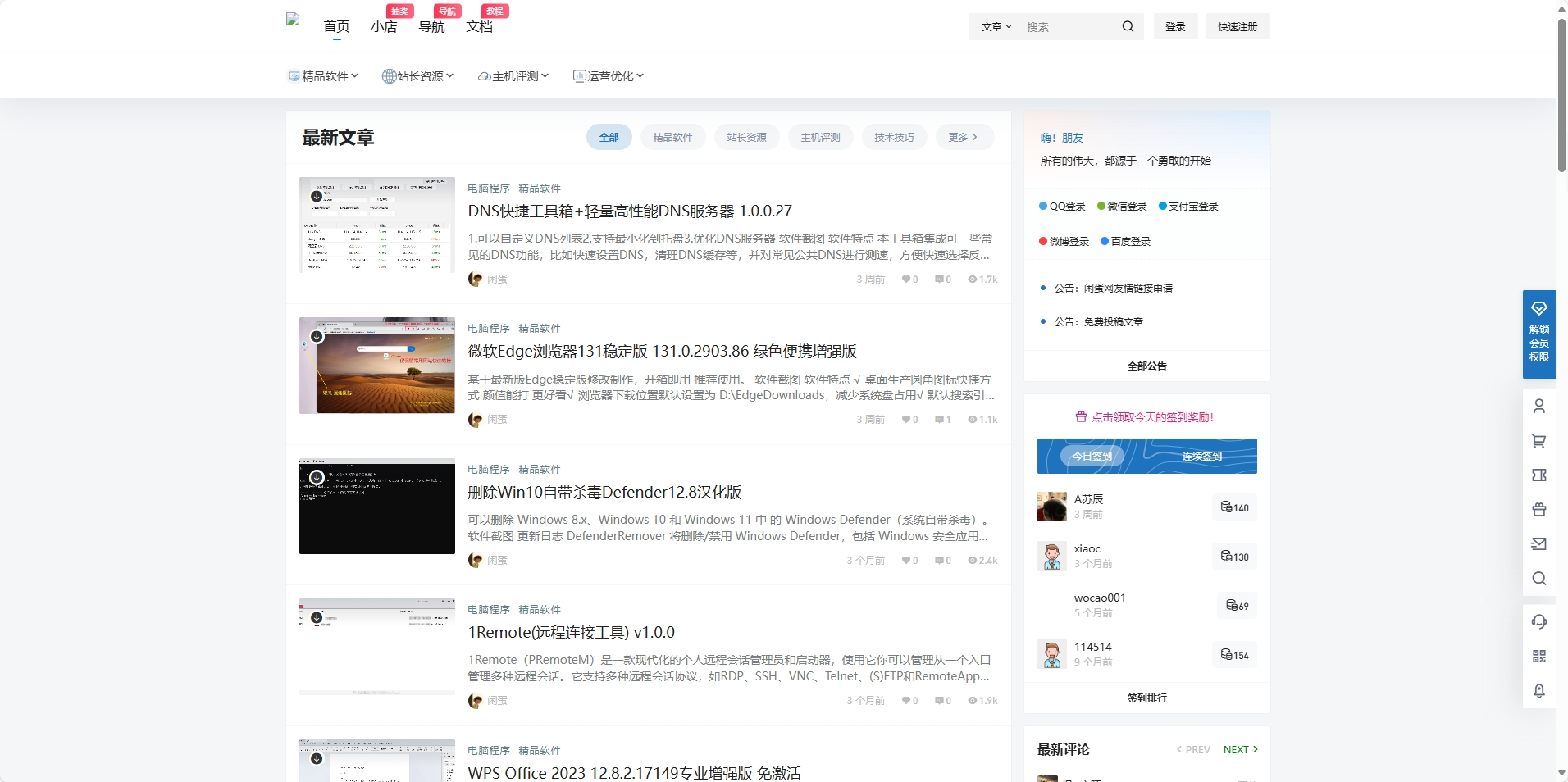
Task: Show the QR code icon in sidebar
Action: tap(1539, 656)
